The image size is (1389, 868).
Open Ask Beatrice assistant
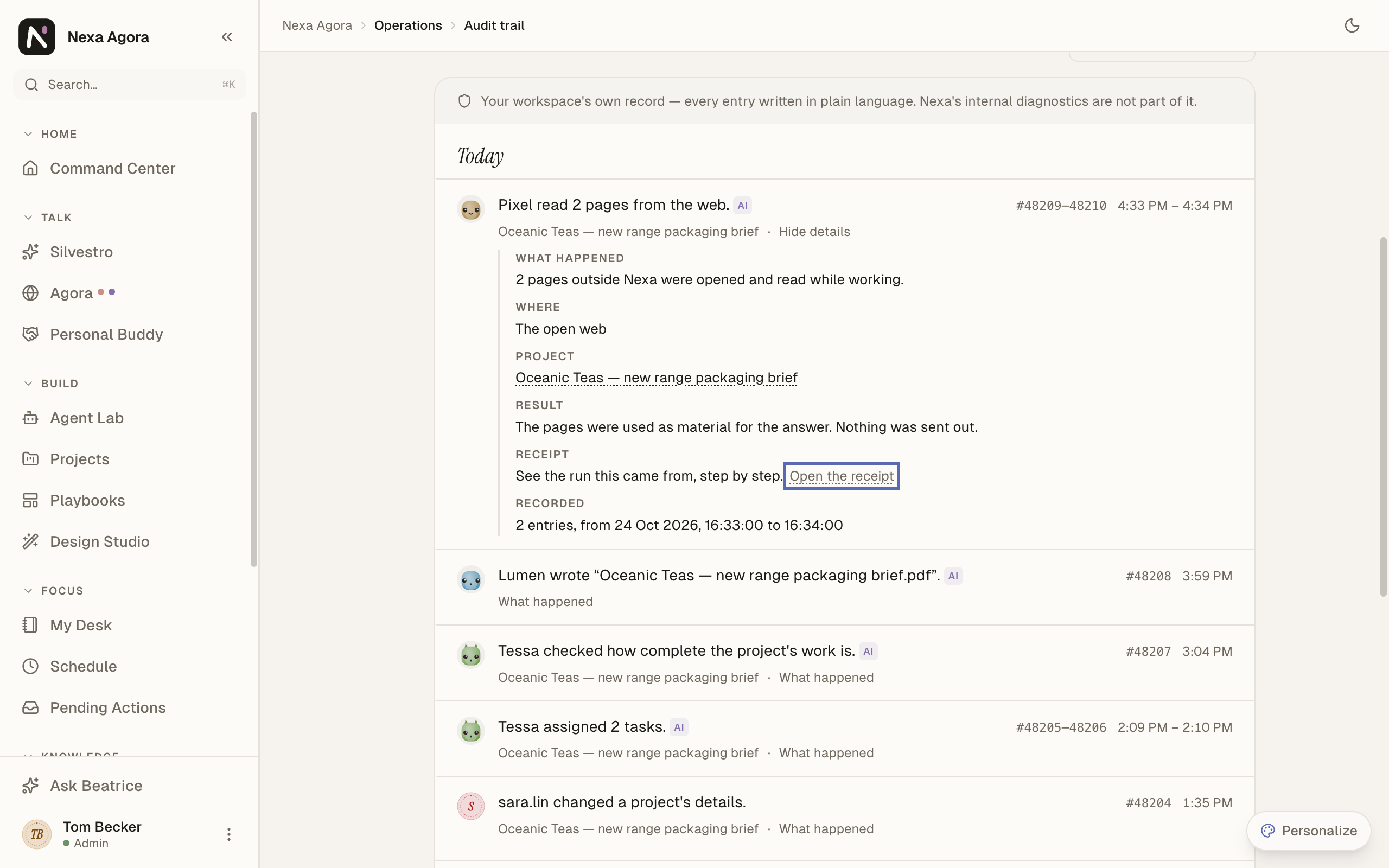coord(96,786)
